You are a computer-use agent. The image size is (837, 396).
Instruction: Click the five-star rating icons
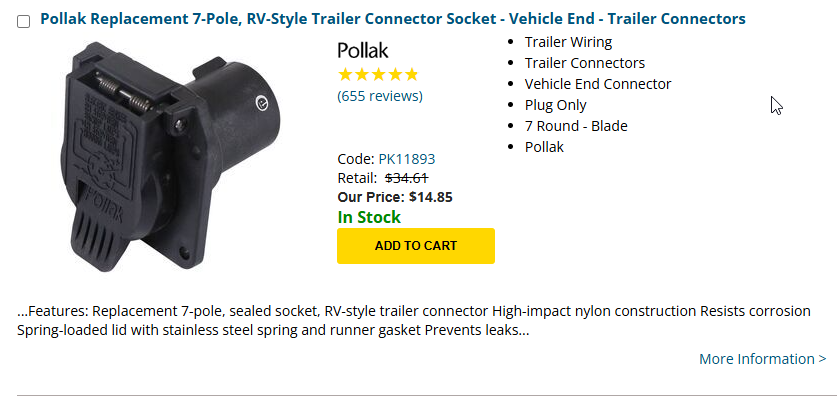[x=378, y=75]
